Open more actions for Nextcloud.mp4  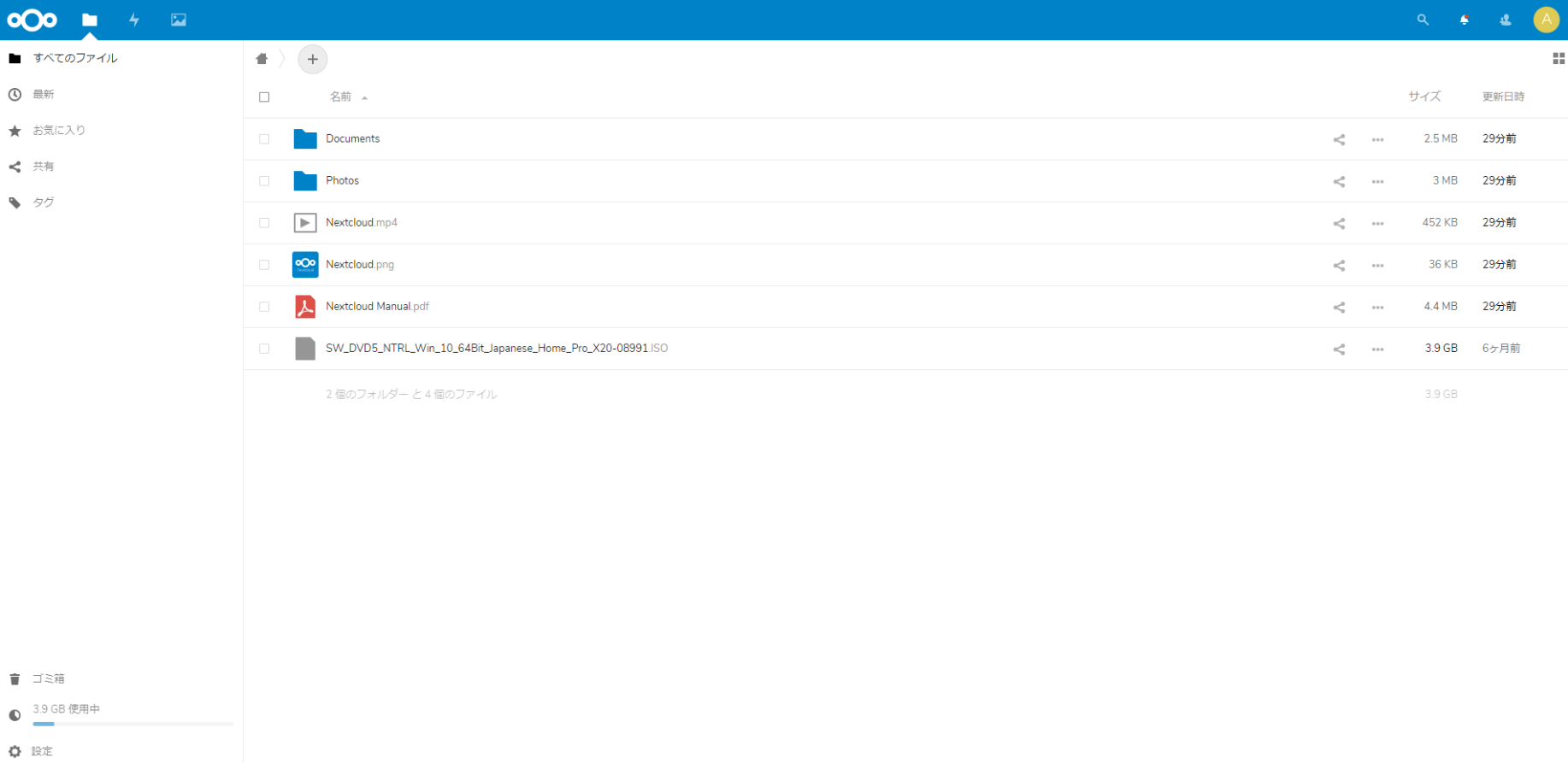[1377, 223]
